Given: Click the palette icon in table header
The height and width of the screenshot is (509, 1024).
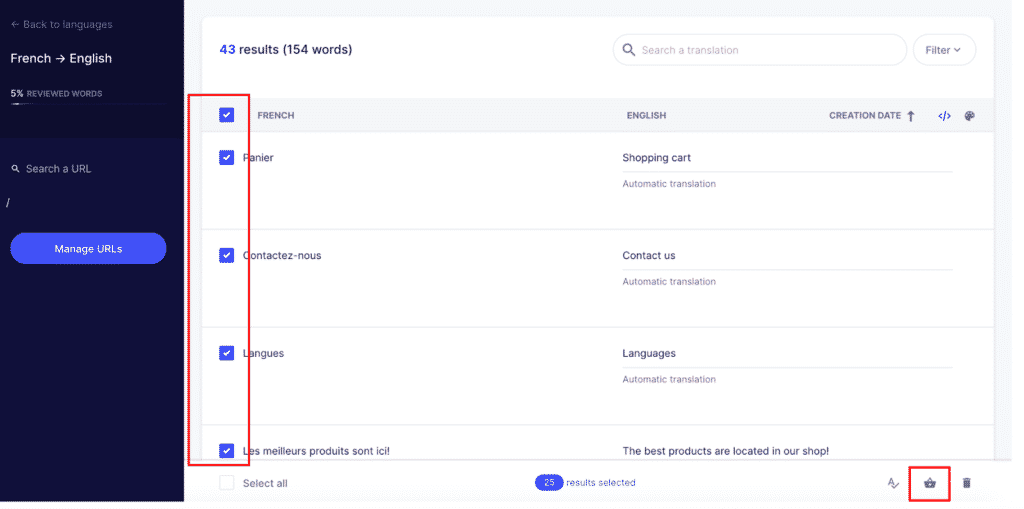Looking at the screenshot, I should [969, 116].
